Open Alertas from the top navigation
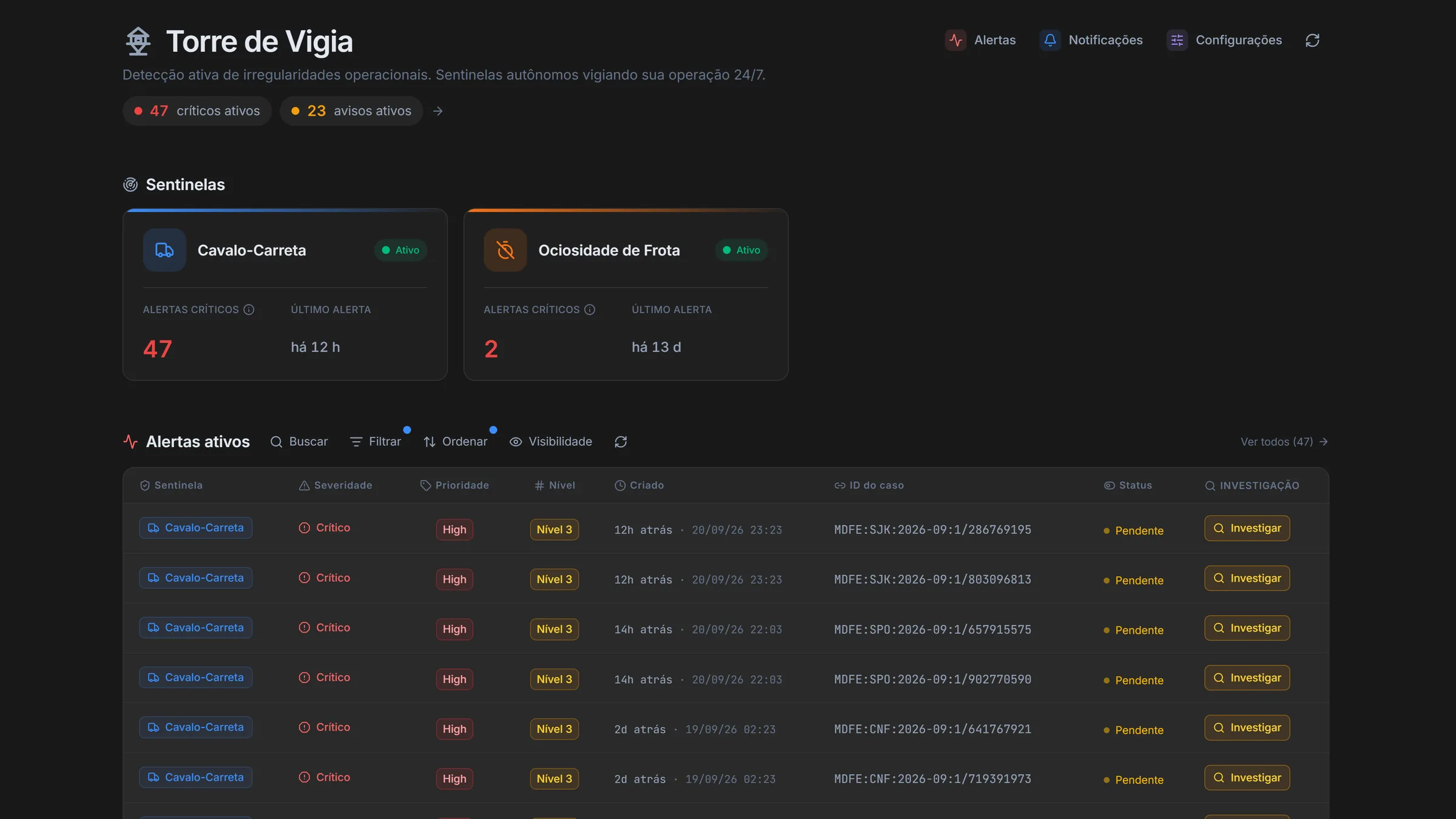Image resolution: width=1456 pixels, height=819 pixels. coord(980,40)
